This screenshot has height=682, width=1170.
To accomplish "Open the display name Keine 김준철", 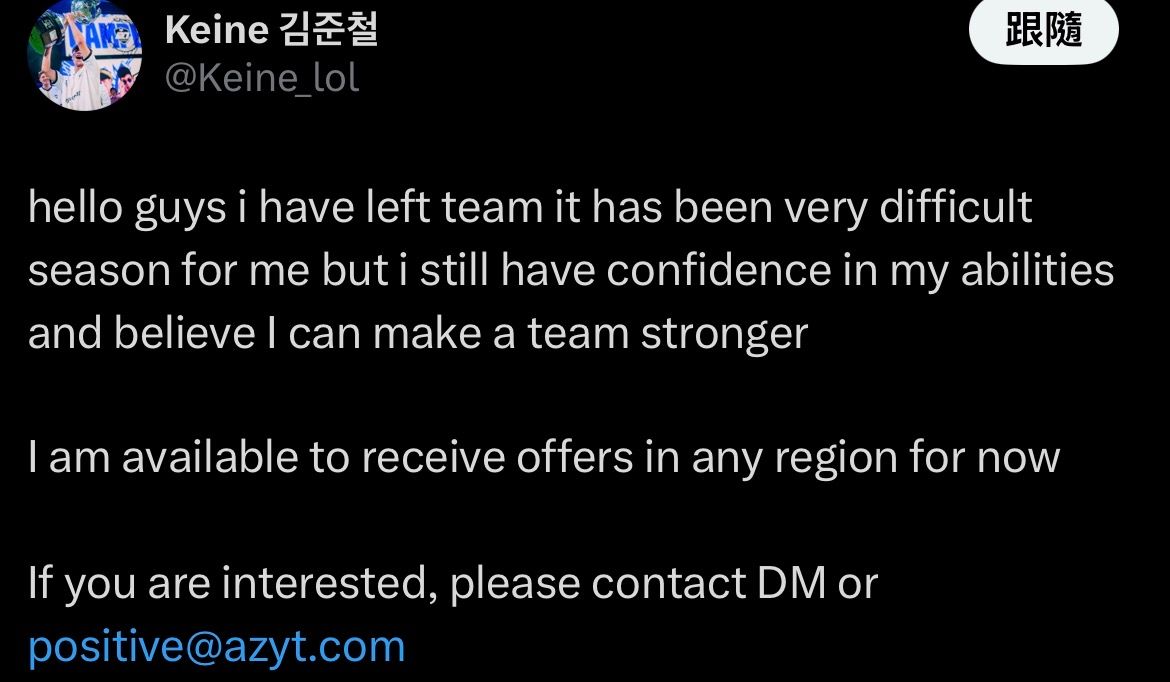I will coord(271,30).
